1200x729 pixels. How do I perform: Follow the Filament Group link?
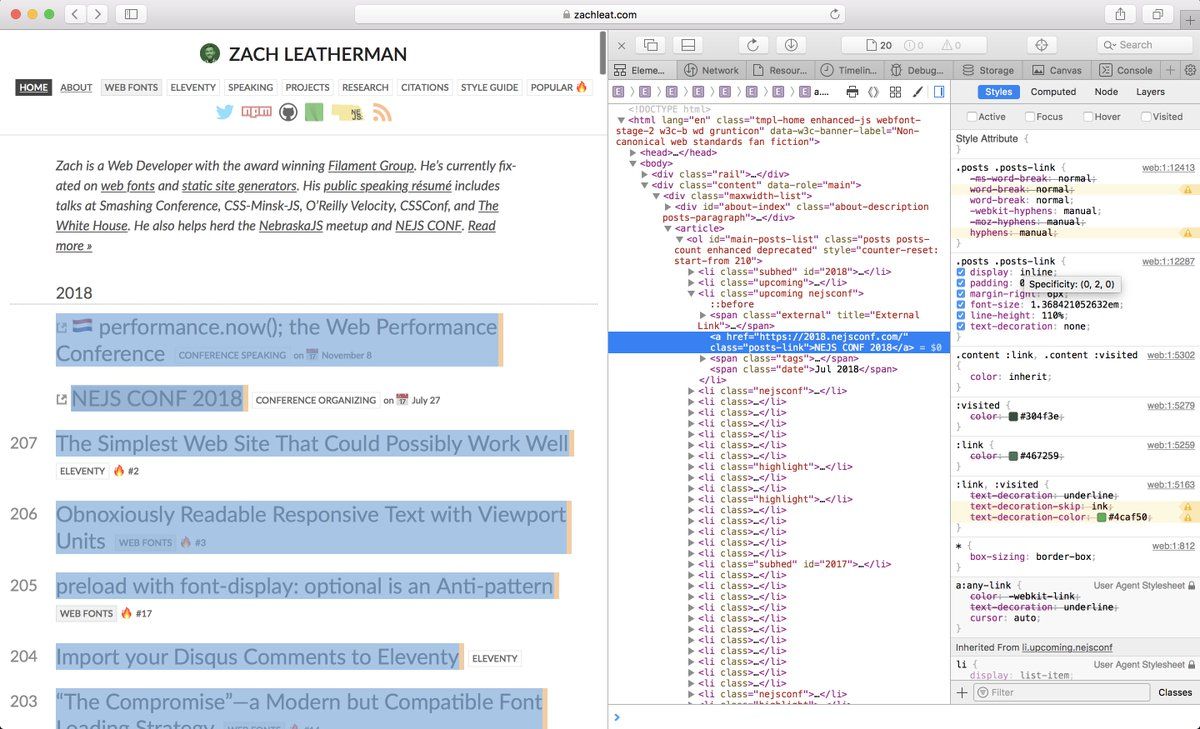pos(370,166)
